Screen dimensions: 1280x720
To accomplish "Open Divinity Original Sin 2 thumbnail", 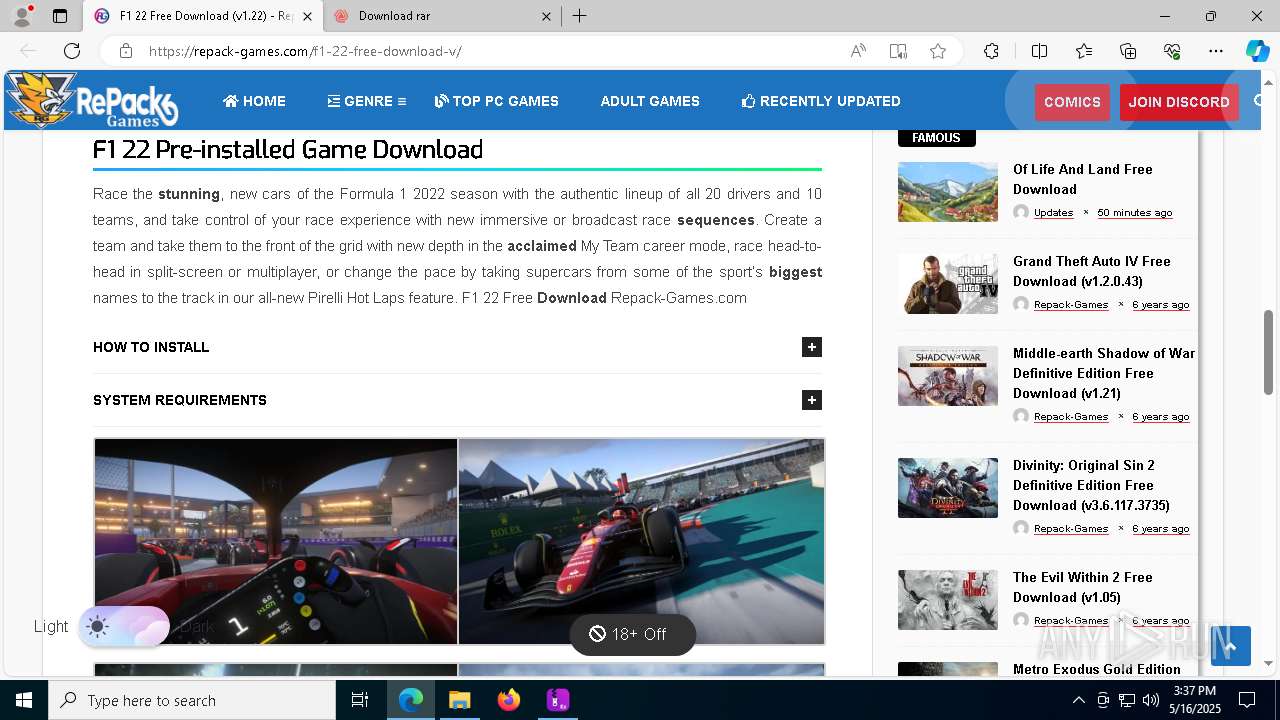I will coord(948,488).
